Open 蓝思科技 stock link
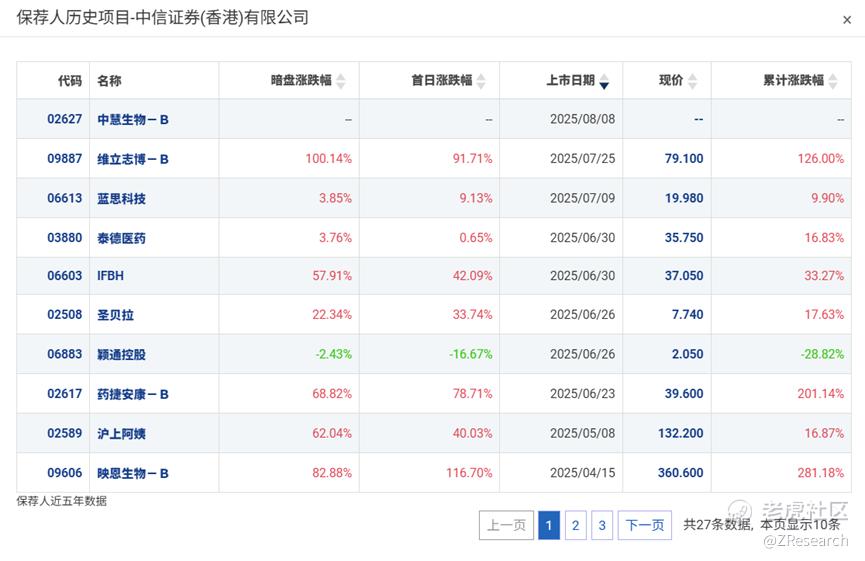 [x=121, y=199]
